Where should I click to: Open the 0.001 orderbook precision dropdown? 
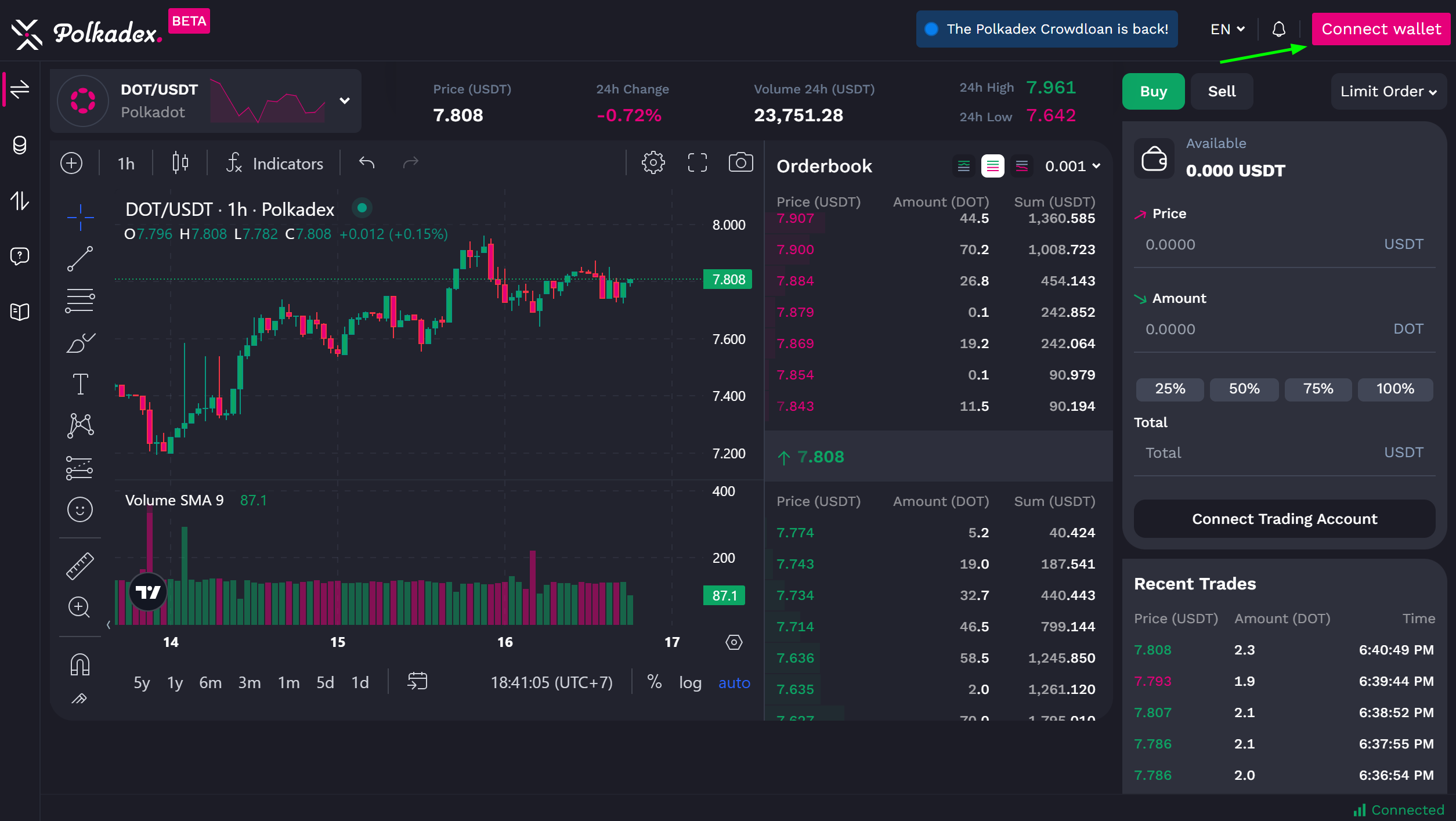(1072, 167)
